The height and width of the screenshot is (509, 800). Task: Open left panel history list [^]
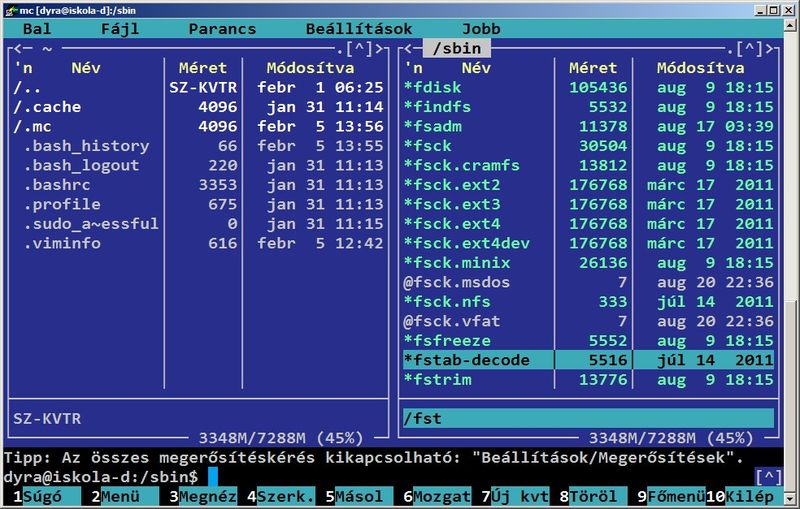(360, 48)
